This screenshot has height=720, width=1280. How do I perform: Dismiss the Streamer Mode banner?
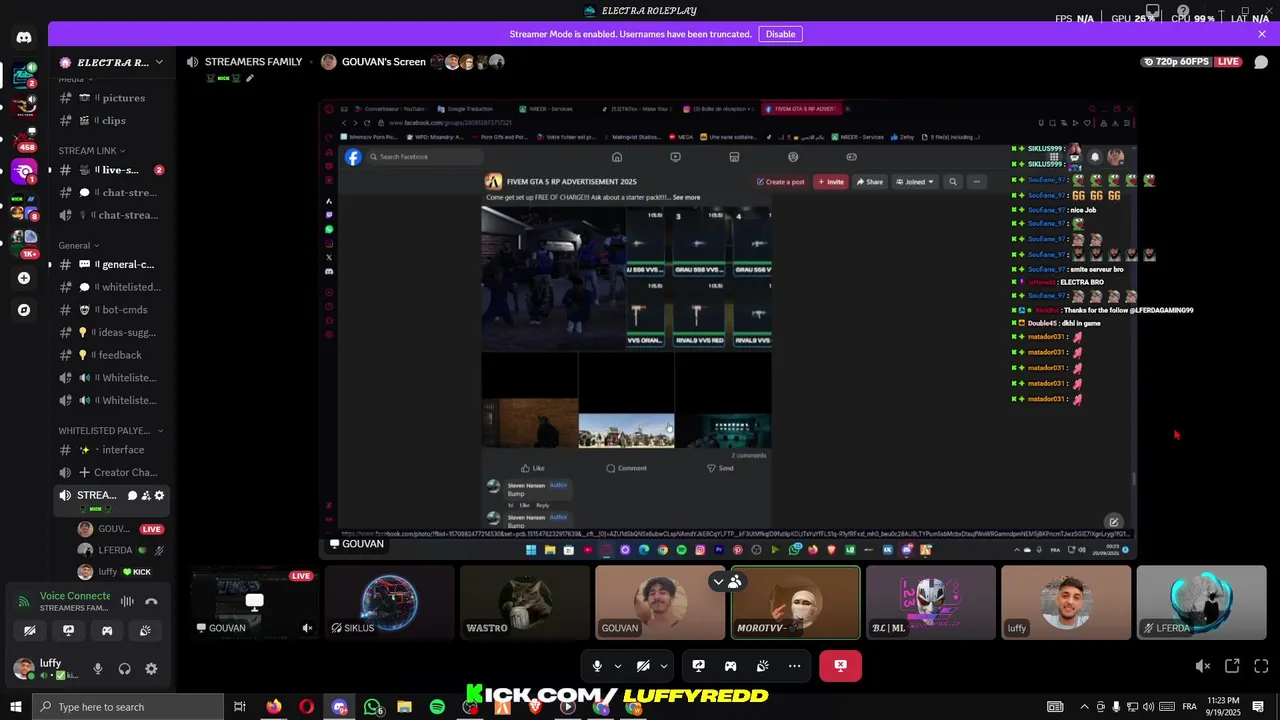[x=1262, y=34]
